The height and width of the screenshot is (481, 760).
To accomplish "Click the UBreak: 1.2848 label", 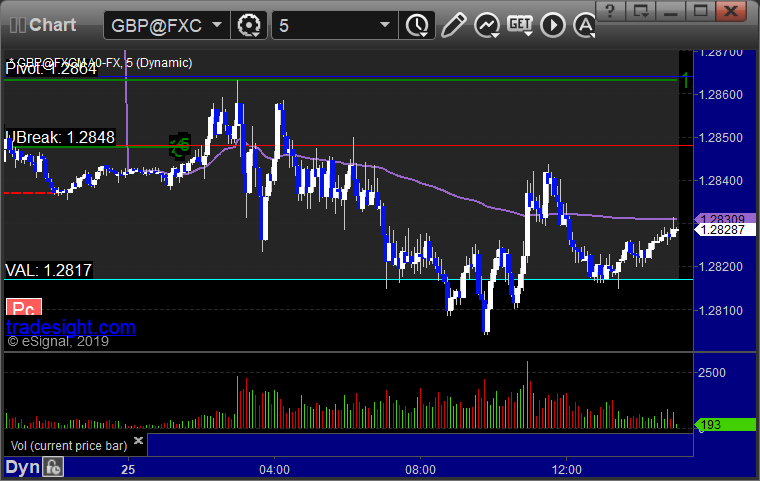I will 60,138.
